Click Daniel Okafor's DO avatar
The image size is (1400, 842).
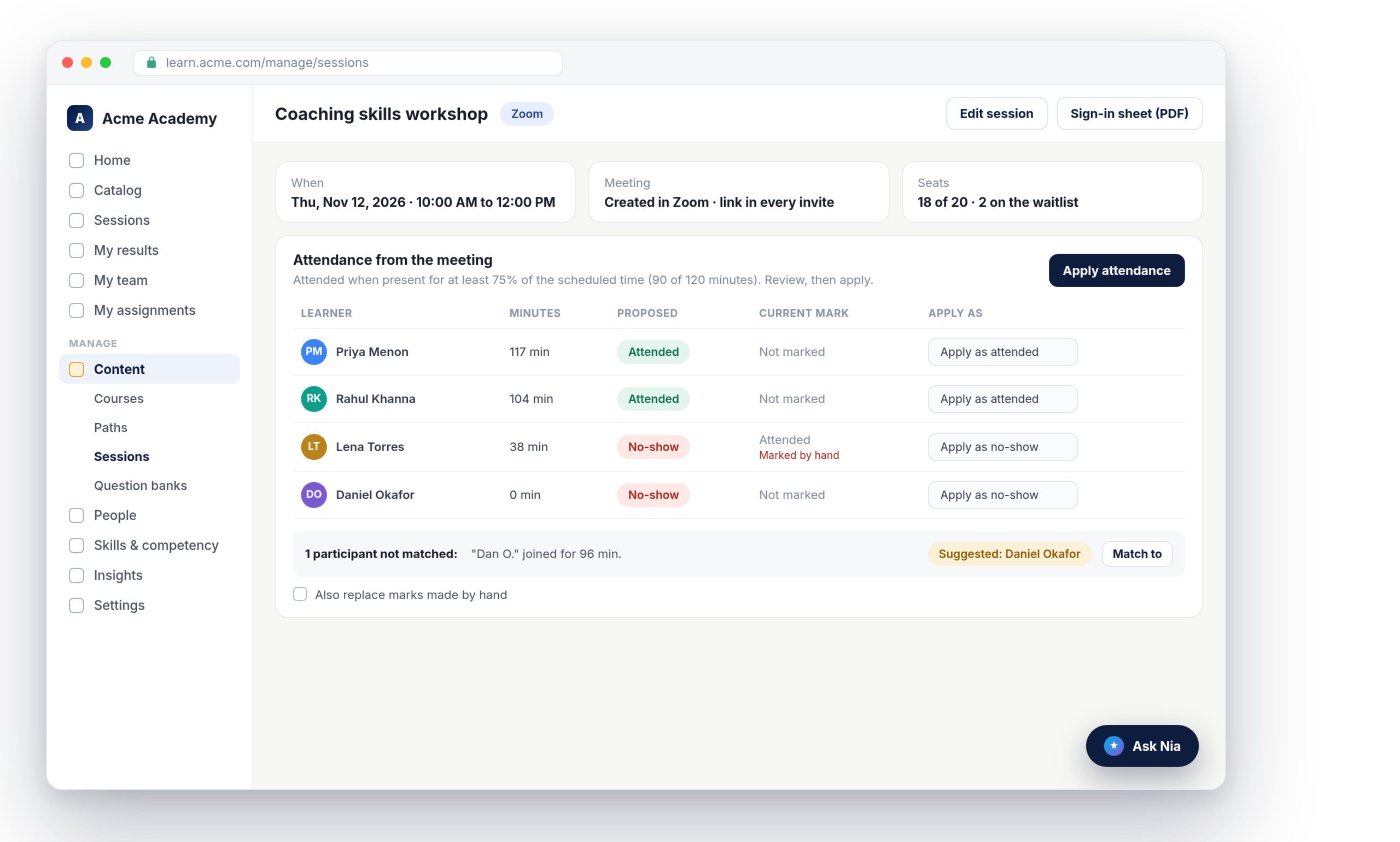pyautogui.click(x=313, y=495)
